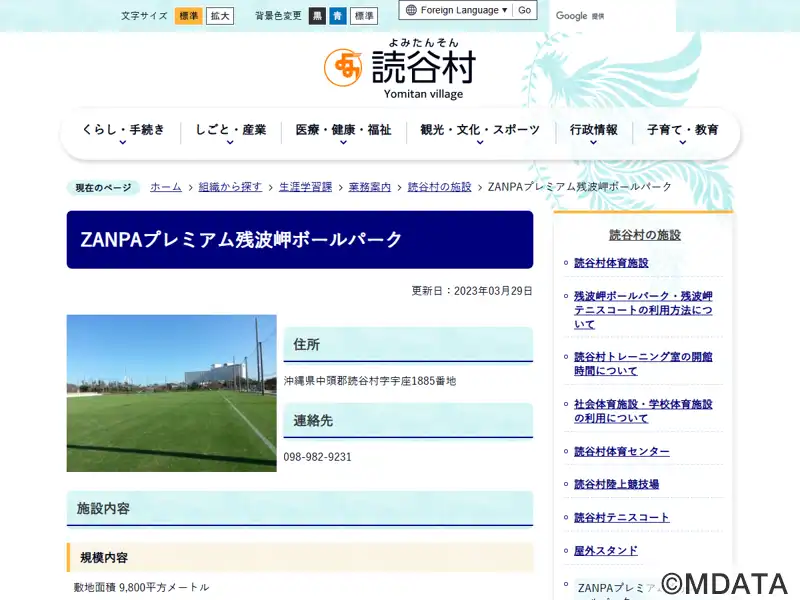Expand the くらし・手続き menu
800x600 pixels.
pyautogui.click(x=123, y=132)
